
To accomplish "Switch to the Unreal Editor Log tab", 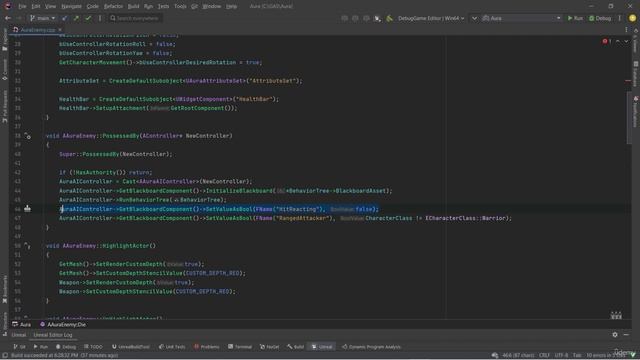I will (x=53, y=335).
